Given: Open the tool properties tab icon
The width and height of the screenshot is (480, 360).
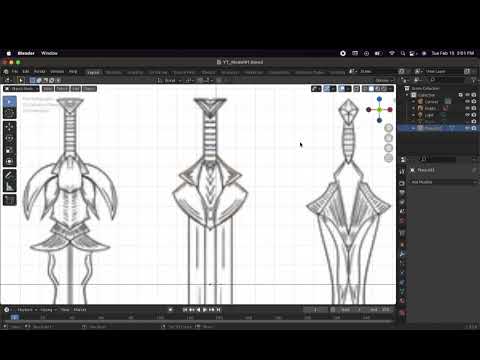Looking at the screenshot, I should 403,171.
